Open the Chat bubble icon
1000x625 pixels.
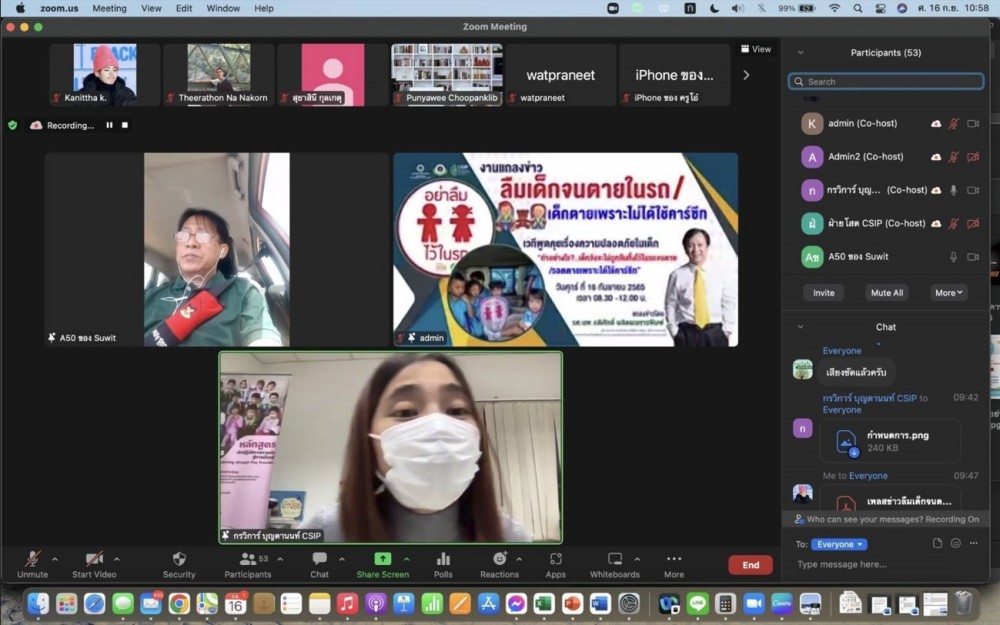coord(319,559)
